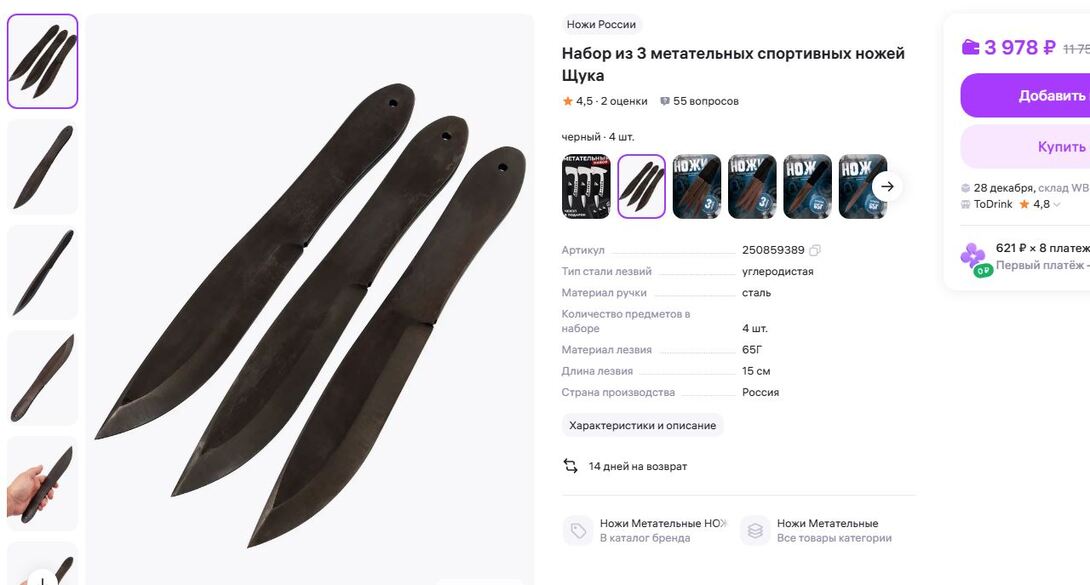Click the category stack icon
1090x585 pixels.
(x=755, y=531)
